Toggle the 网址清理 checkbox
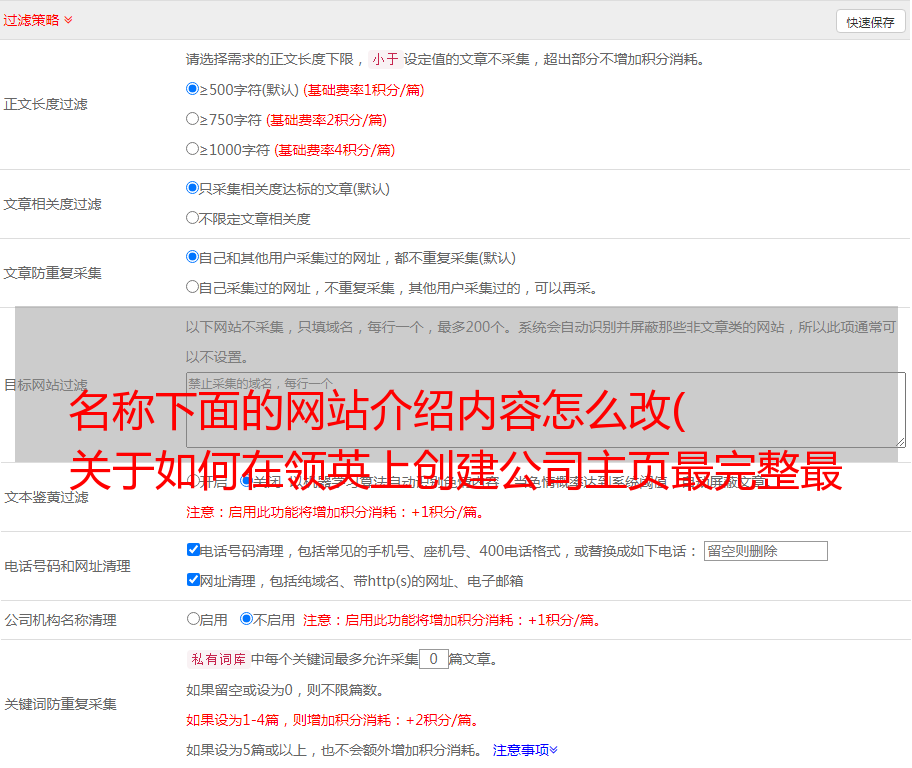This screenshot has height=768, width=912. tap(193, 580)
